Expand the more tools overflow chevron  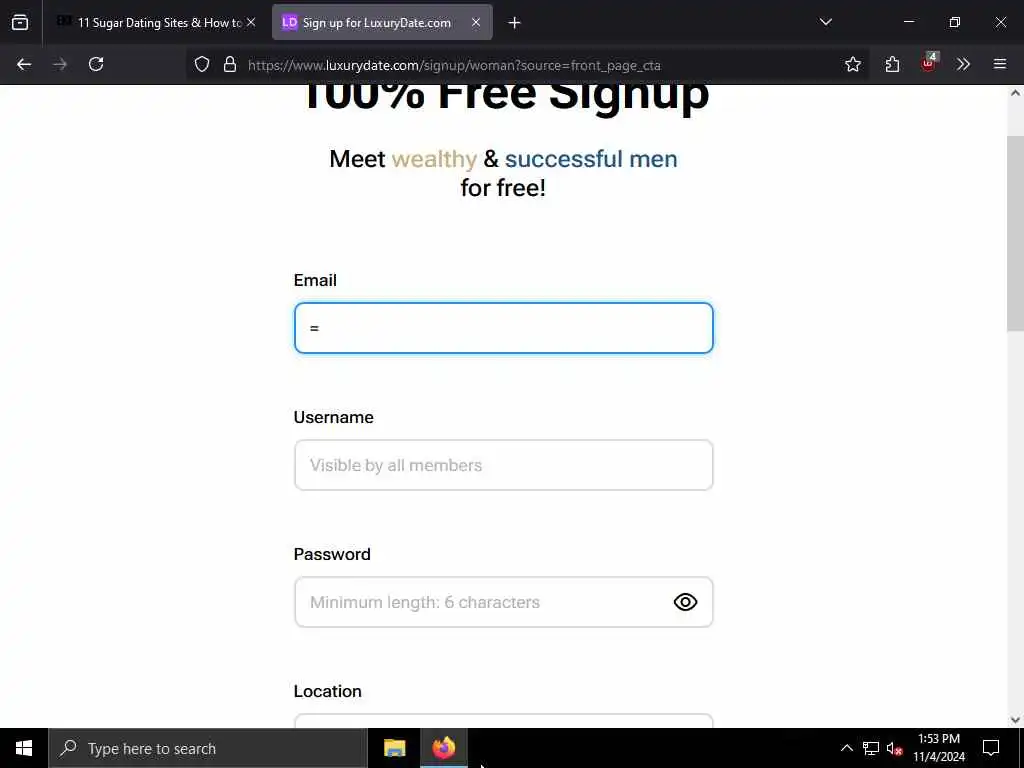click(963, 64)
